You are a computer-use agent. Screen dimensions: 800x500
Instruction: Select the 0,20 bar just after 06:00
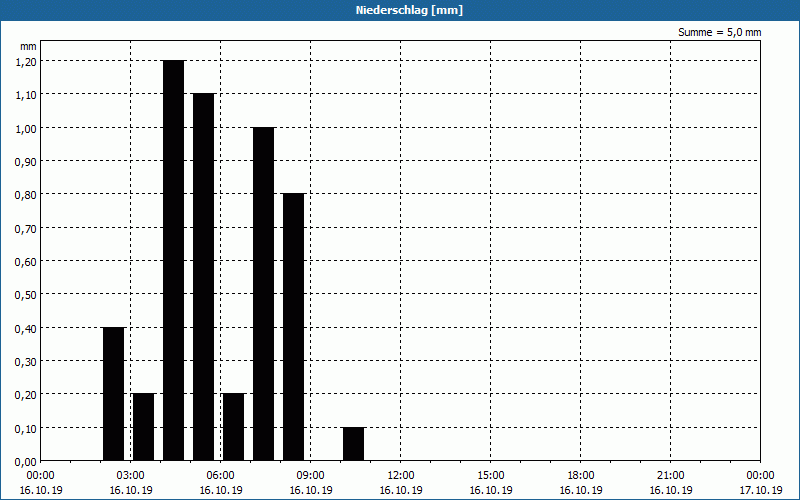233,426
